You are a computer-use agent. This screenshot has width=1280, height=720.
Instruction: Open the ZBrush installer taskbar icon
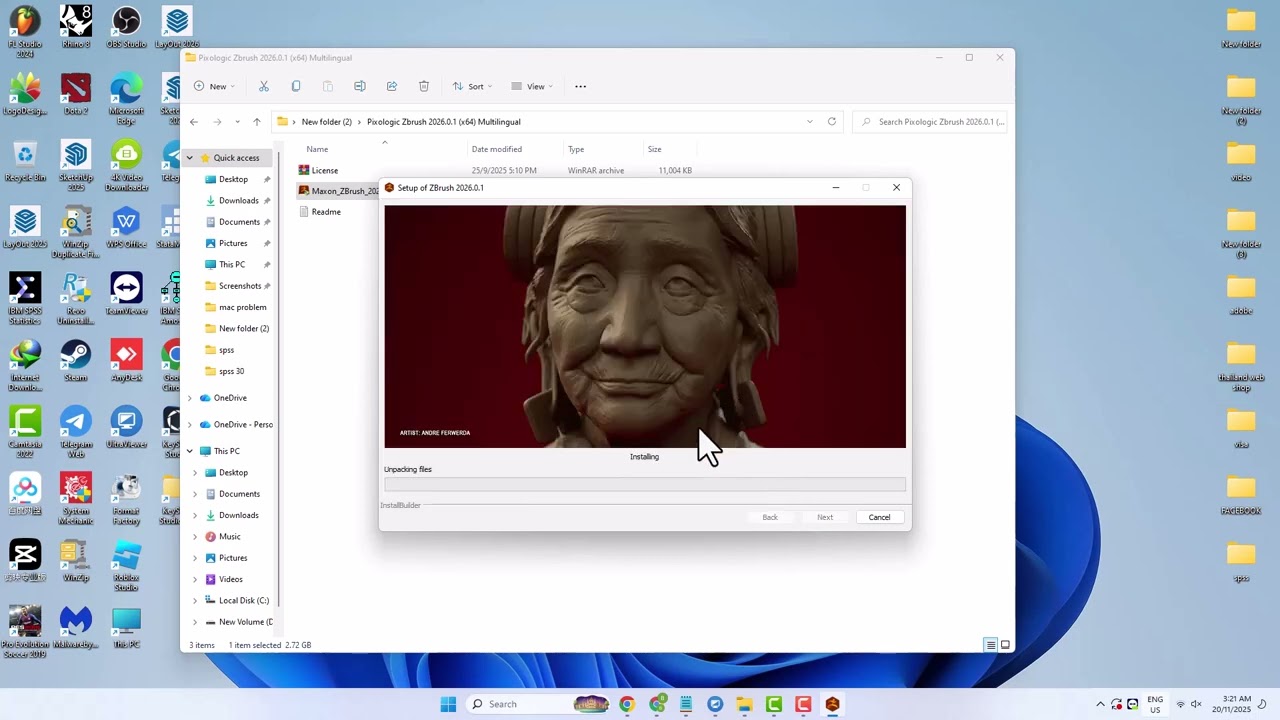point(832,704)
